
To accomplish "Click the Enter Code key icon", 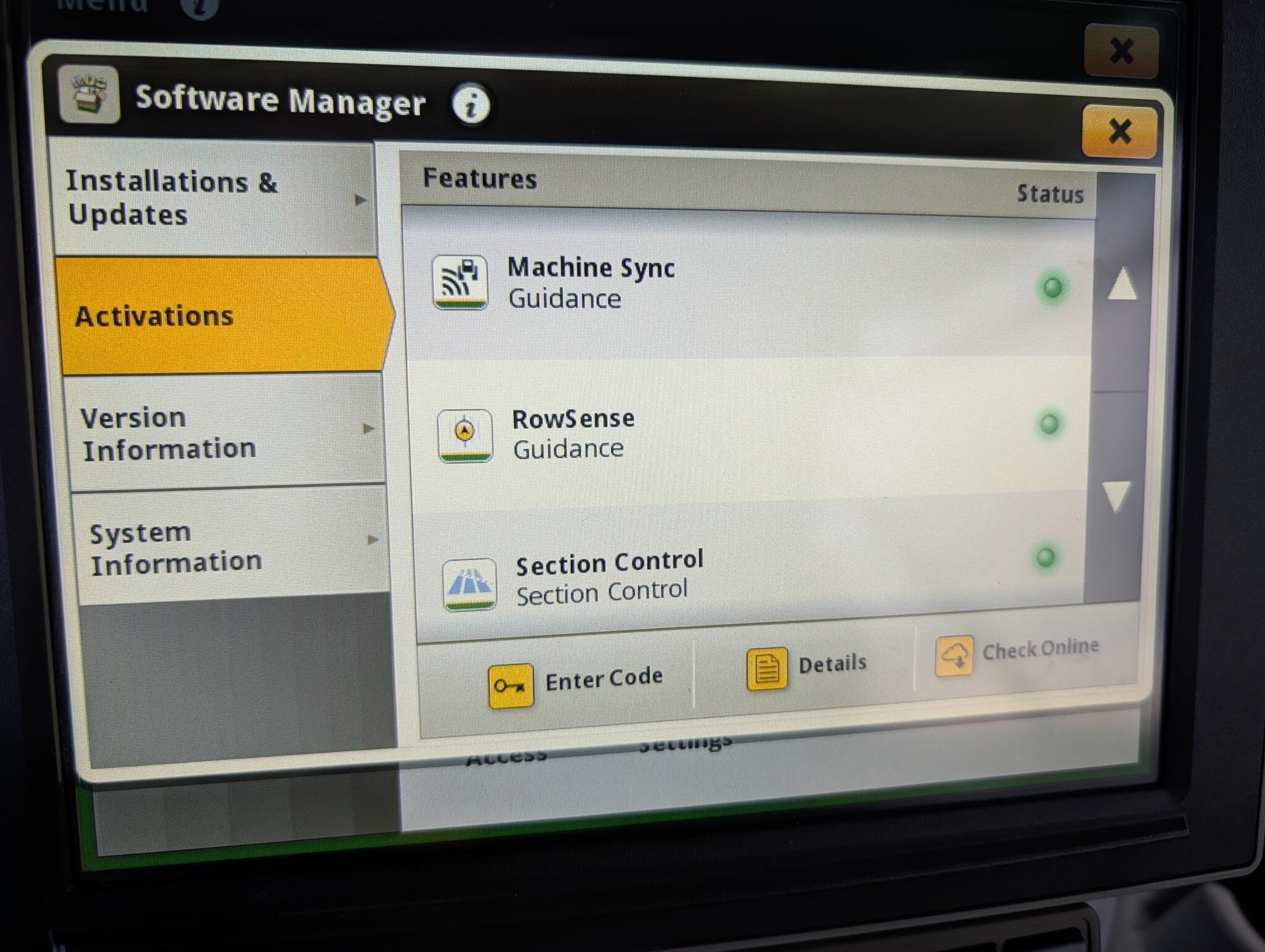I will (511, 685).
